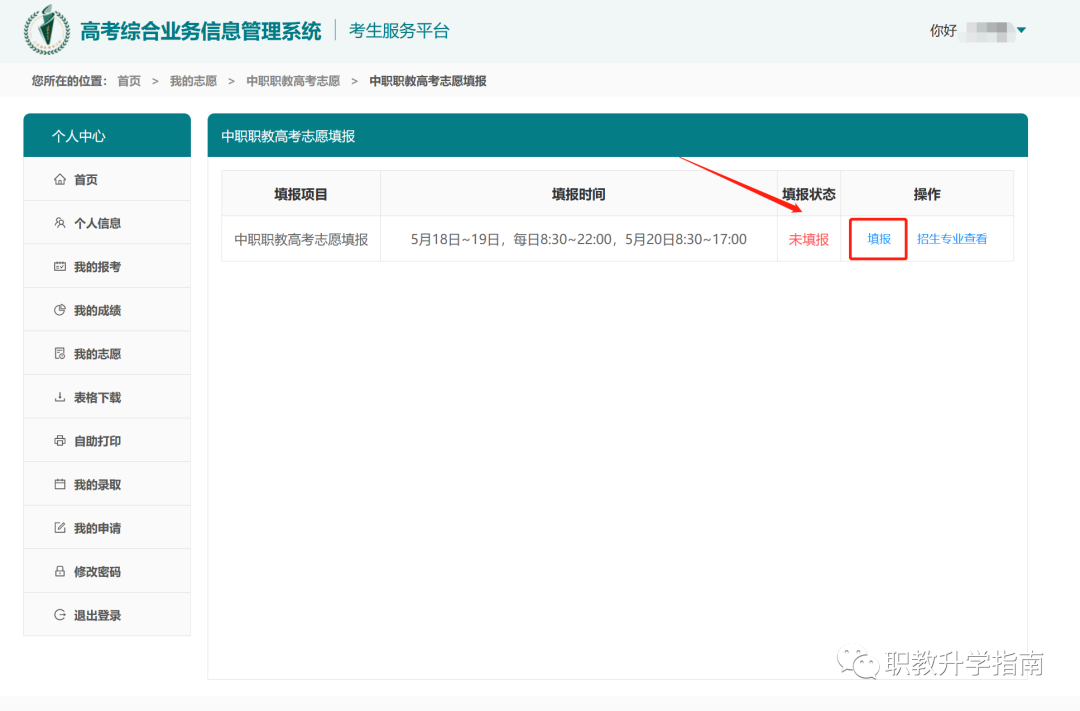Open 首页 in the sidebar menu
The height and width of the screenshot is (711, 1080).
click(x=107, y=179)
